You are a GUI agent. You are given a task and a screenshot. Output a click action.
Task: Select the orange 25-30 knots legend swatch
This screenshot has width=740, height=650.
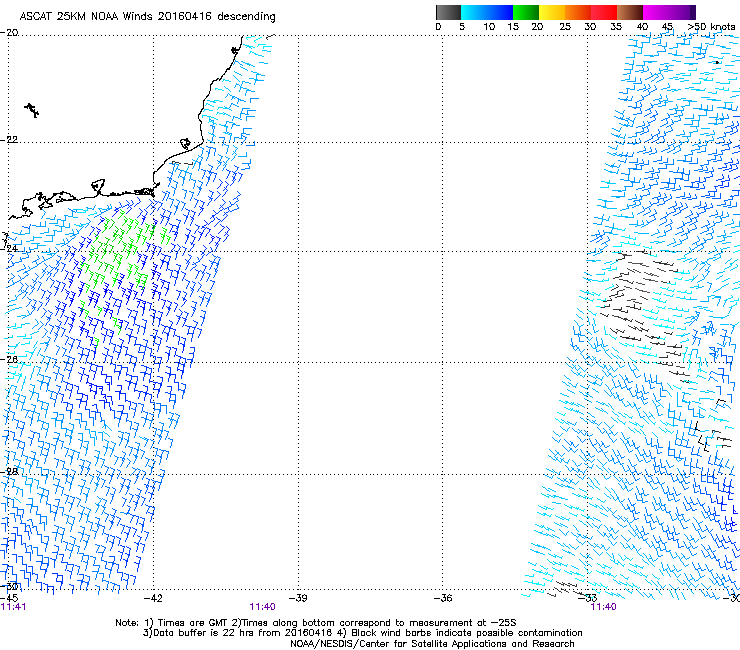[578, 12]
